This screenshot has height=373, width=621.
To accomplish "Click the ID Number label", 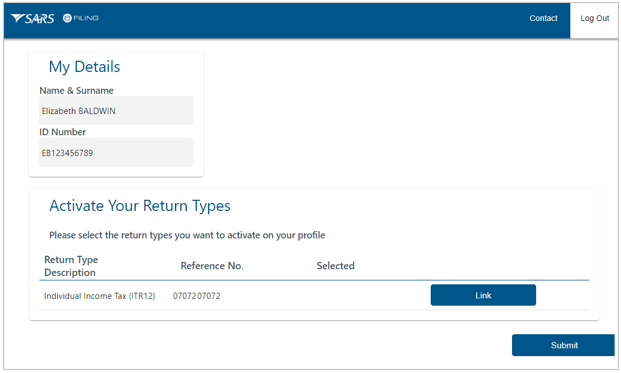I will point(63,132).
